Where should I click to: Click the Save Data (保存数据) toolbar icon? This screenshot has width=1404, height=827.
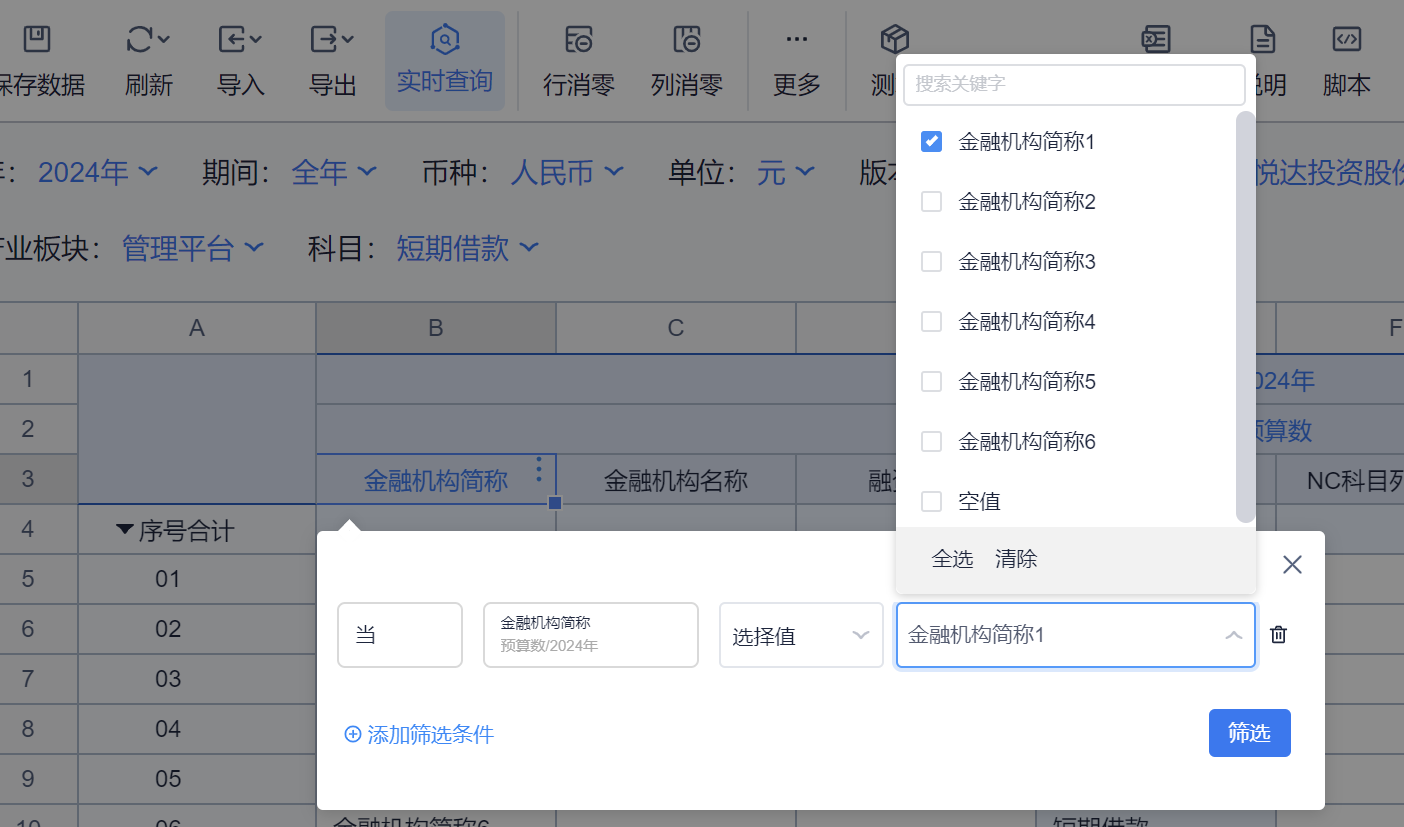[37, 40]
